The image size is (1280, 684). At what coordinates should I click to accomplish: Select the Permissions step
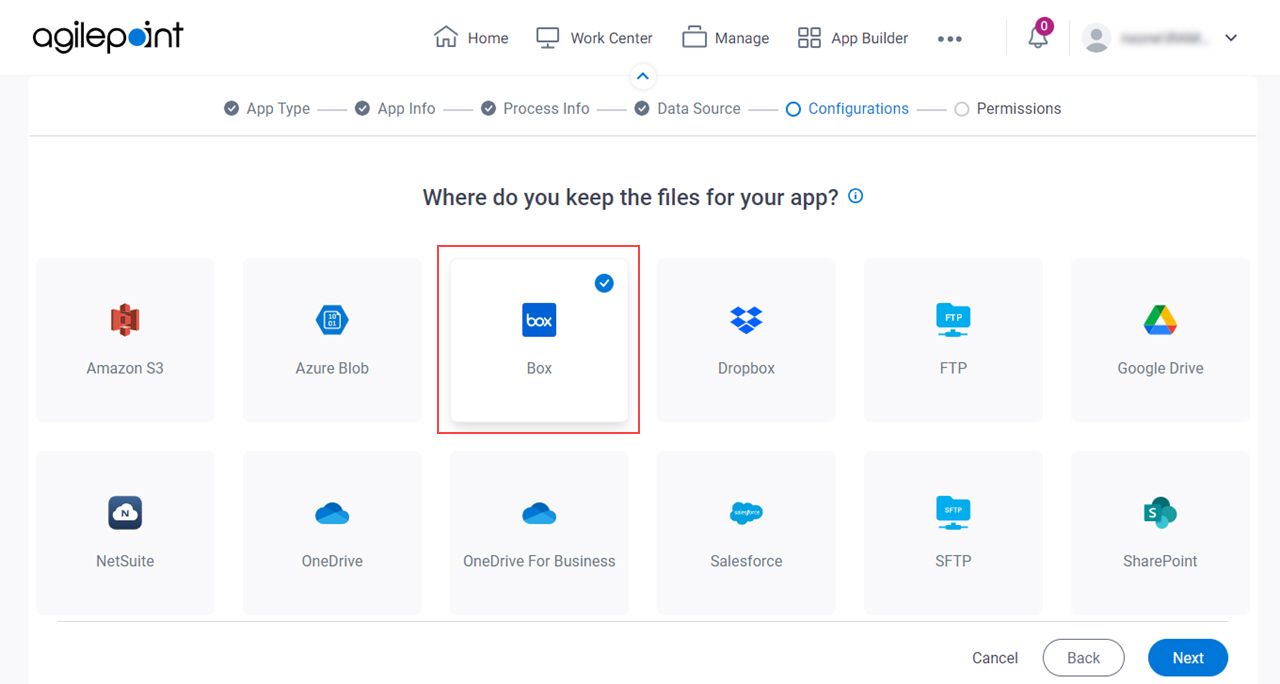point(1008,108)
